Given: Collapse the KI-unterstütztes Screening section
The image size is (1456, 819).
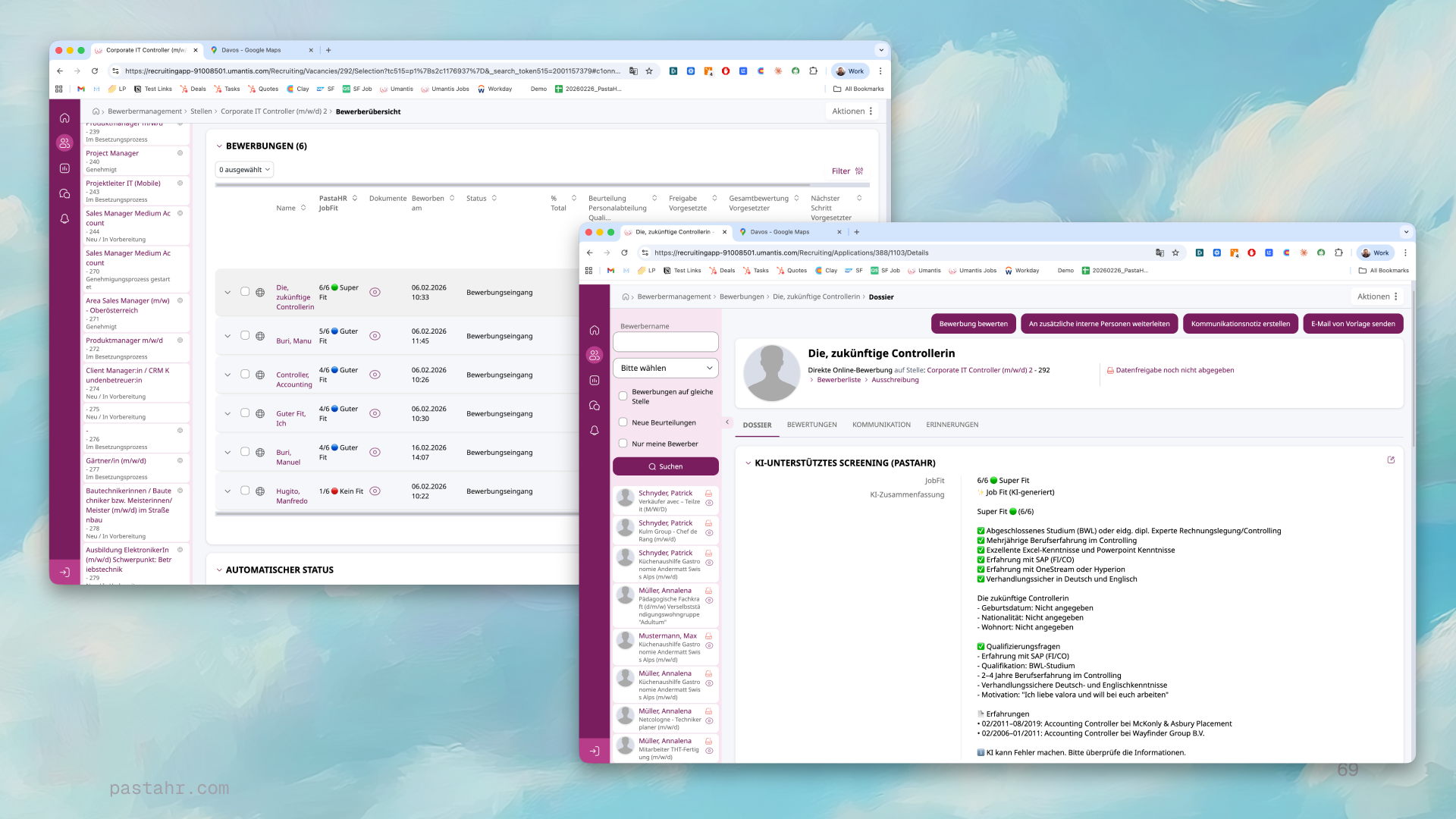Looking at the screenshot, I should coord(748,463).
